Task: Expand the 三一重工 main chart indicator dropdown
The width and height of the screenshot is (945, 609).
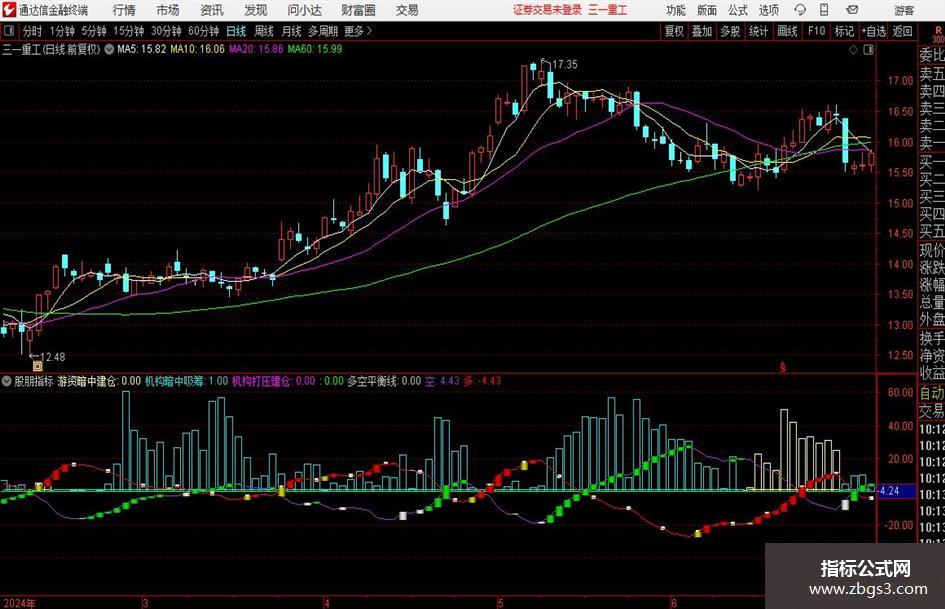Action: coord(109,49)
